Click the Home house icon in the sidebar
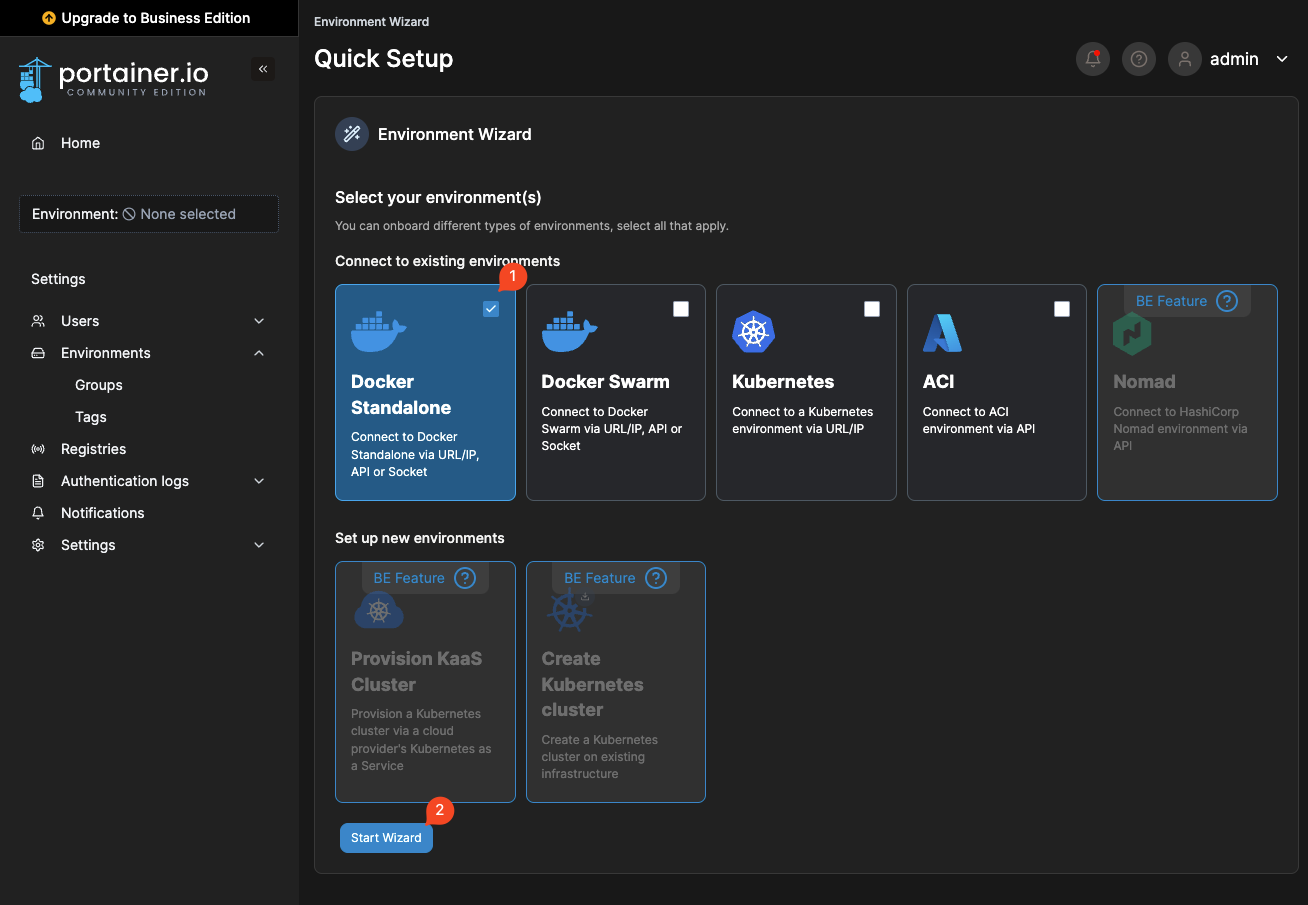The height and width of the screenshot is (905, 1308). point(38,143)
